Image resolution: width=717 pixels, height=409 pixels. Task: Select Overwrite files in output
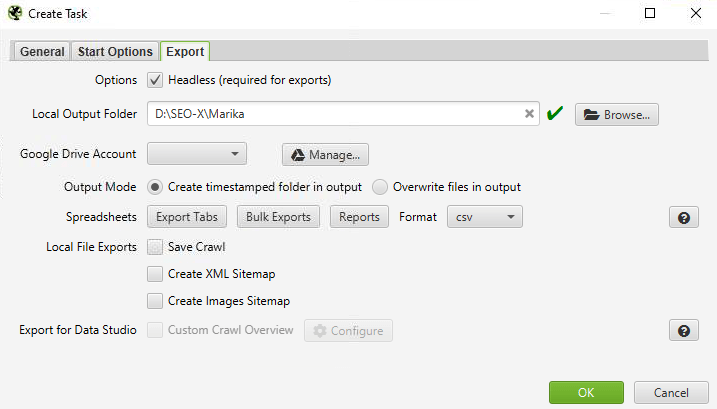(380, 187)
